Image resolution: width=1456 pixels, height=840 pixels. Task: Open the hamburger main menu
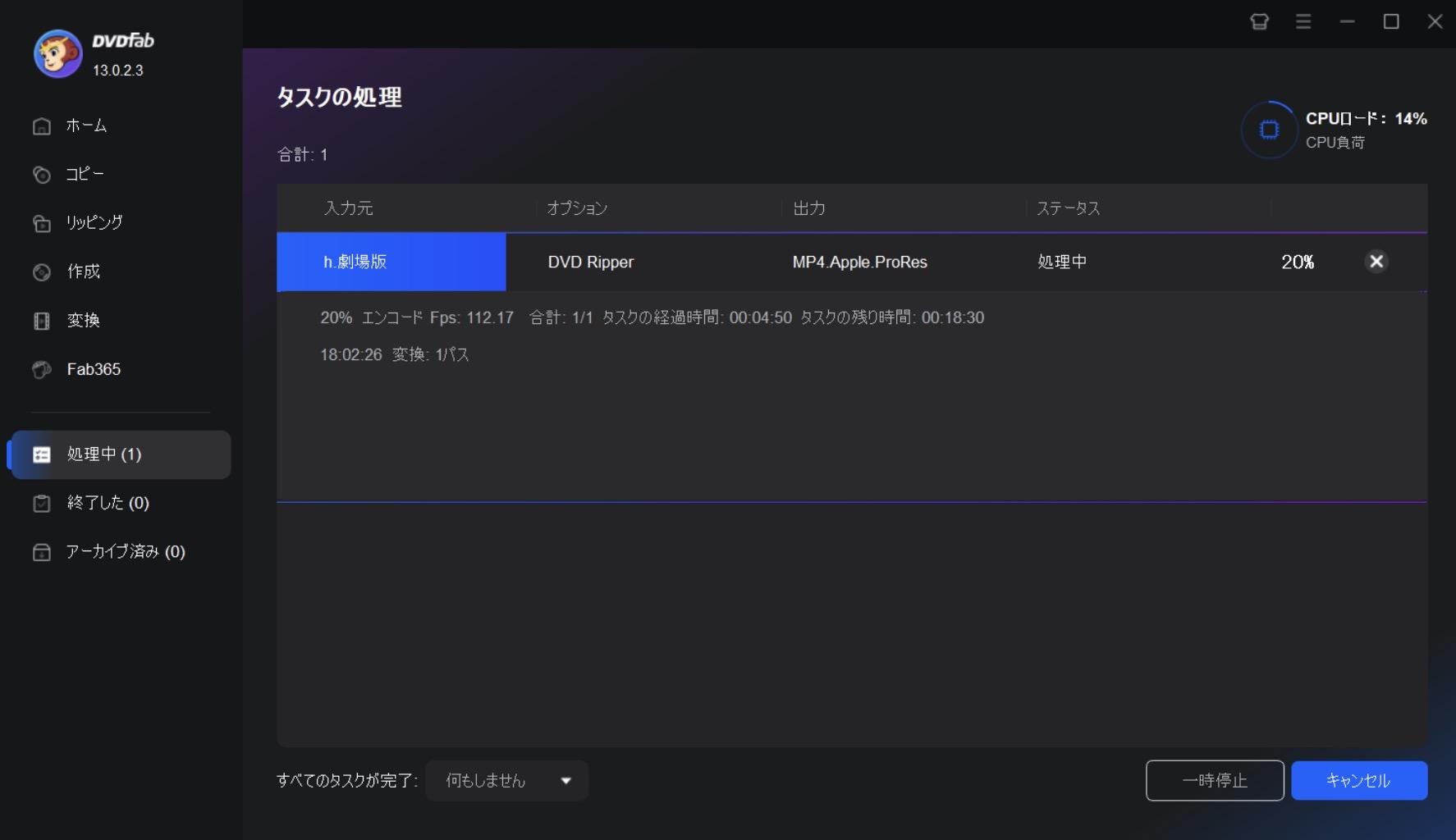point(1303,21)
